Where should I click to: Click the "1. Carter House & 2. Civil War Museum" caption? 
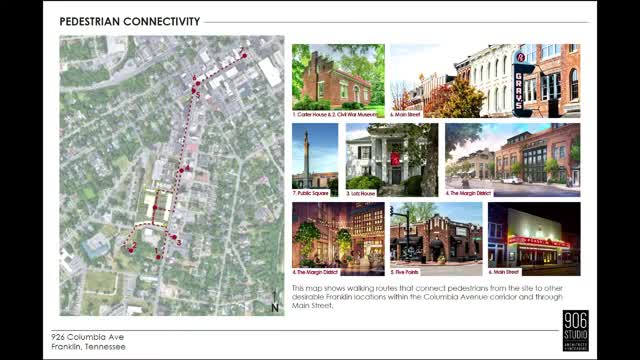click(x=335, y=115)
